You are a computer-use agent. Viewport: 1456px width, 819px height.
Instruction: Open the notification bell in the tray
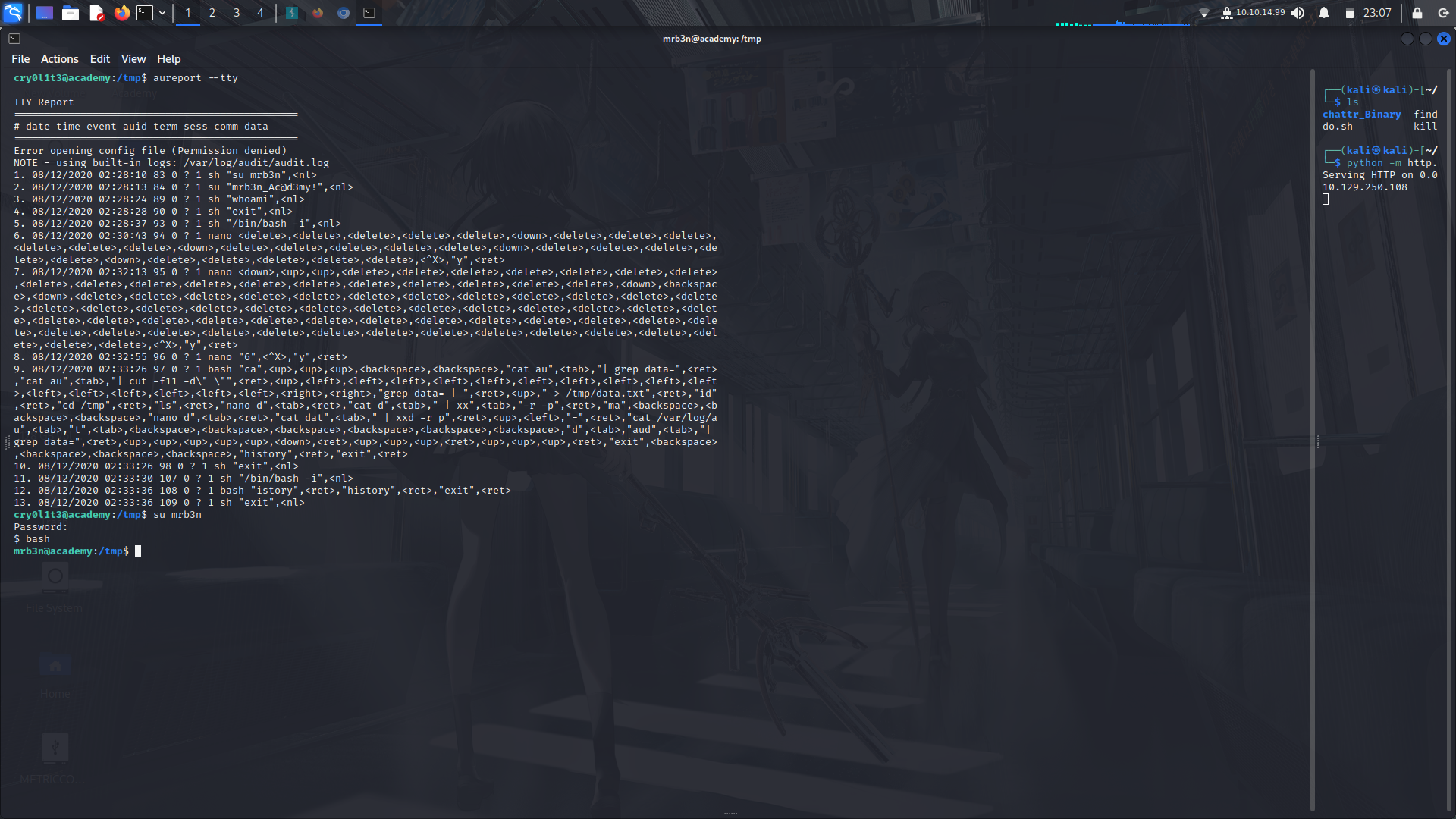1323,12
